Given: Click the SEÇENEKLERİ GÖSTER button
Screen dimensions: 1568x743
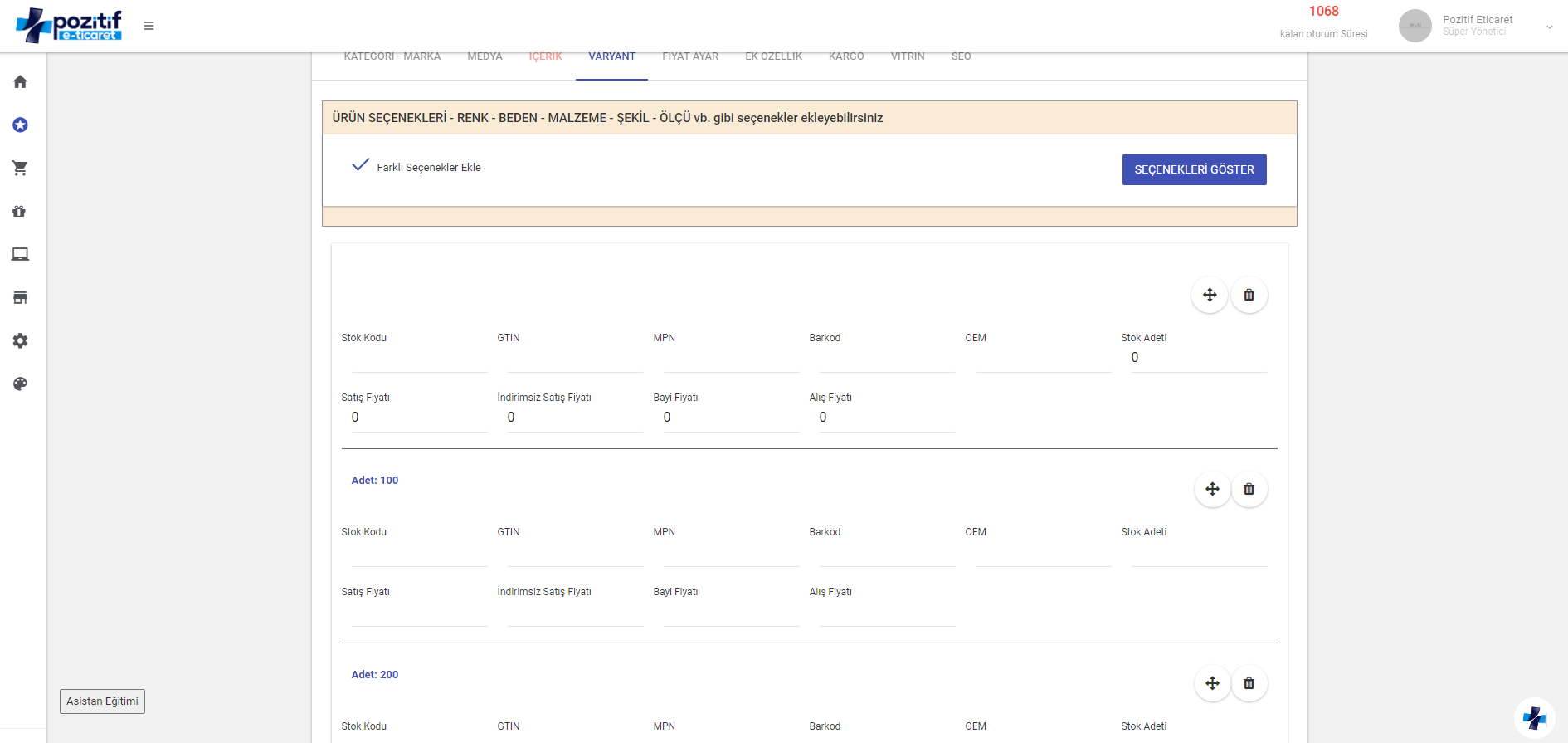Looking at the screenshot, I should click(x=1194, y=169).
